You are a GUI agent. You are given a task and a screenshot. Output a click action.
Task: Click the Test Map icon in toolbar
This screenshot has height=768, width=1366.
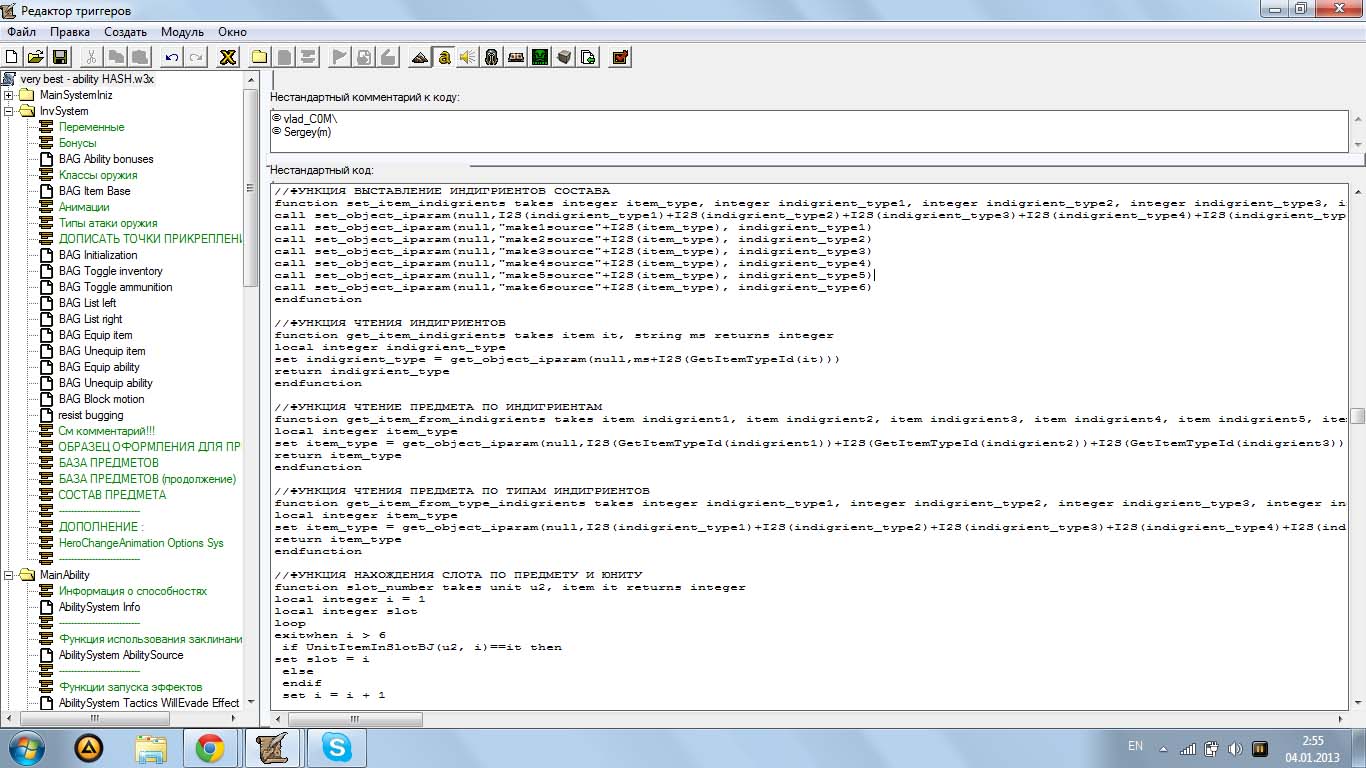click(620, 57)
